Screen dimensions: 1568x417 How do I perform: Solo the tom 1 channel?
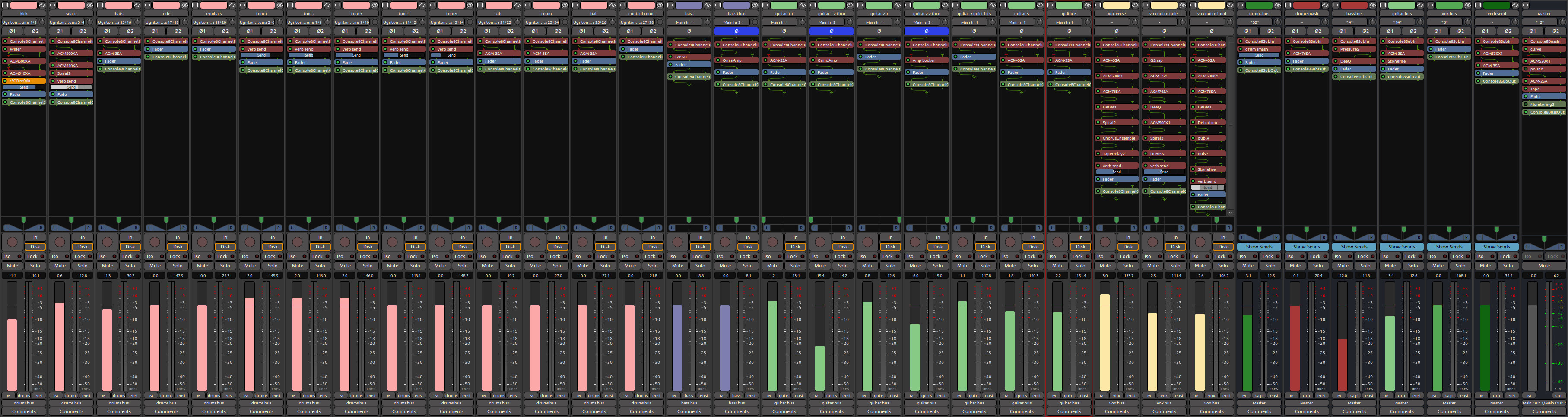coord(273,266)
